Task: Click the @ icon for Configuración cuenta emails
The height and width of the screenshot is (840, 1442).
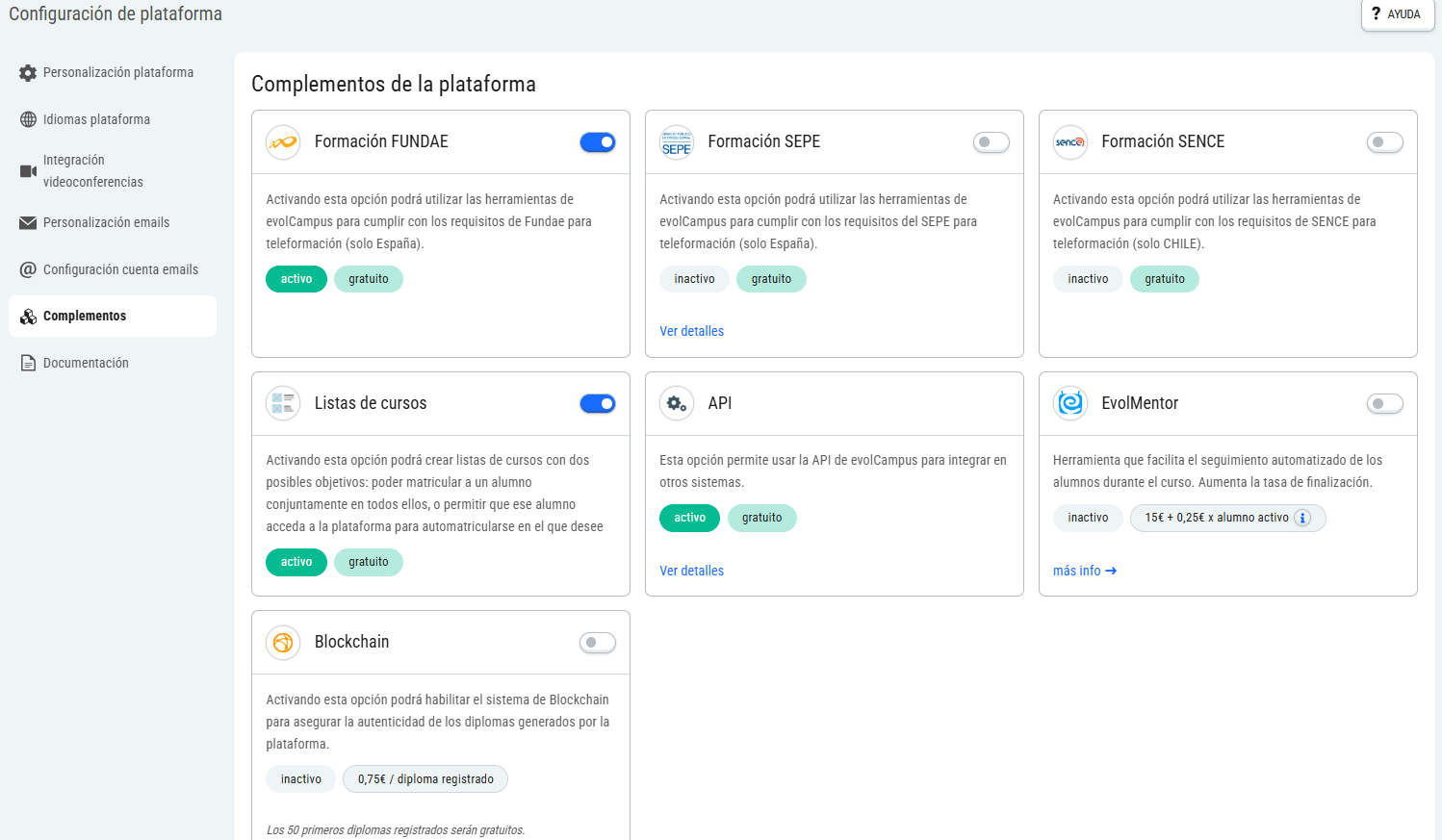Action: 28,269
